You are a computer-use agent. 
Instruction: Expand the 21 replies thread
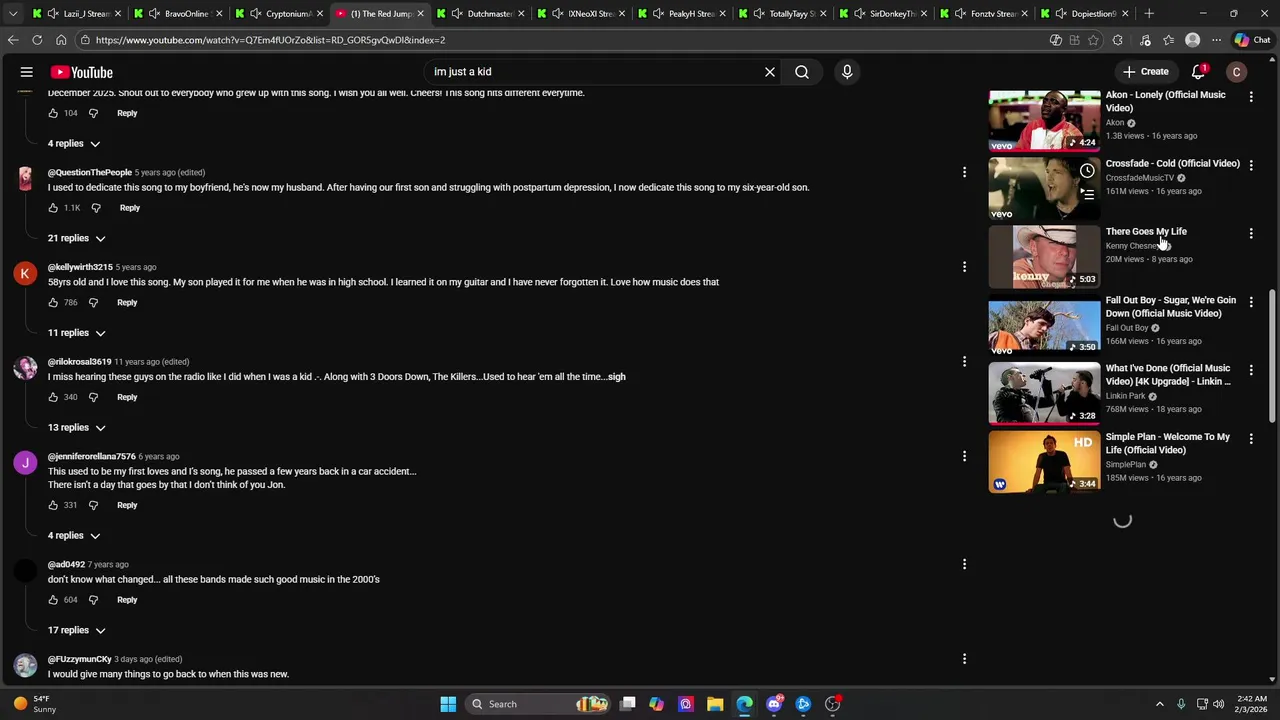coord(77,238)
